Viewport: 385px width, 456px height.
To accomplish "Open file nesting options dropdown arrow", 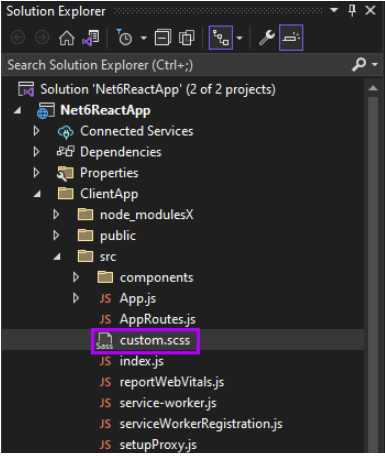I will tap(239, 38).
